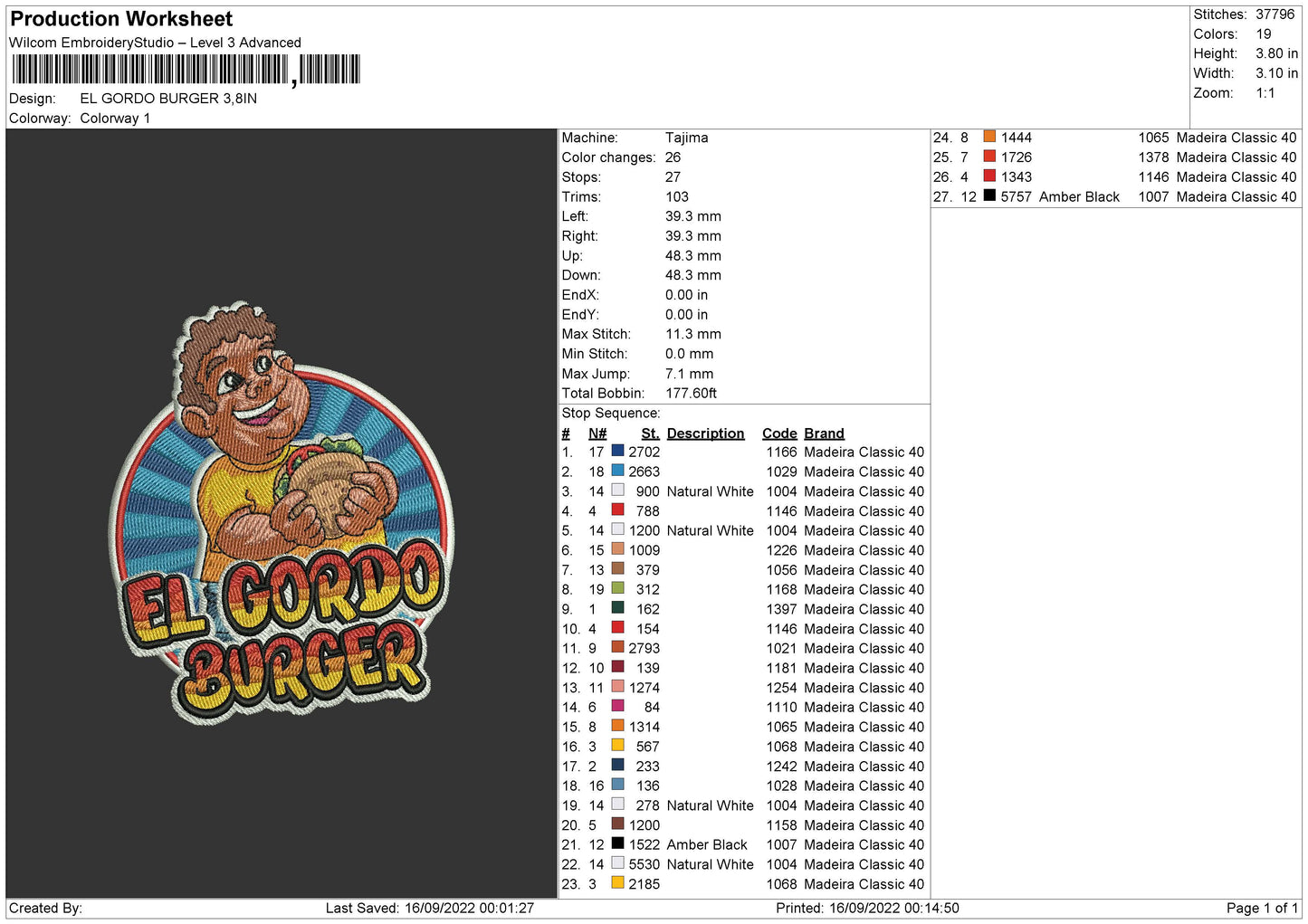The height and width of the screenshot is (924, 1308).
Task: Select the pink swatch with code 1254
Action: coord(617,687)
